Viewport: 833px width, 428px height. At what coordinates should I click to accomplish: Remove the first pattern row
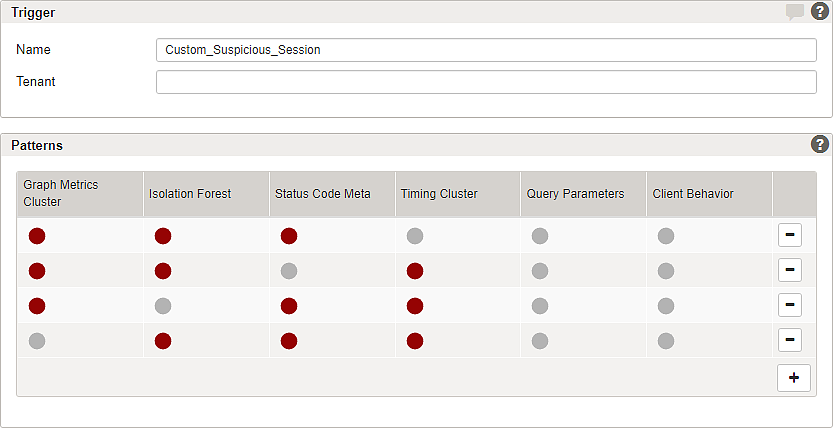[789, 236]
